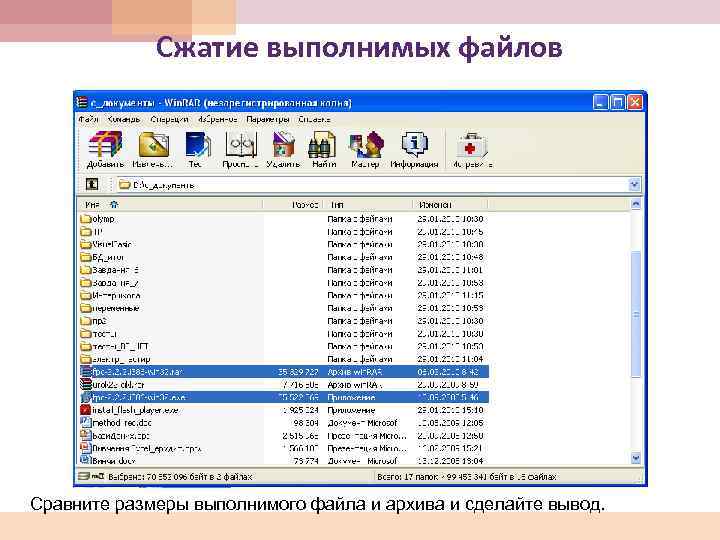Click the WinRAR title bar application icon
The height and width of the screenshot is (540, 720).
point(83,103)
